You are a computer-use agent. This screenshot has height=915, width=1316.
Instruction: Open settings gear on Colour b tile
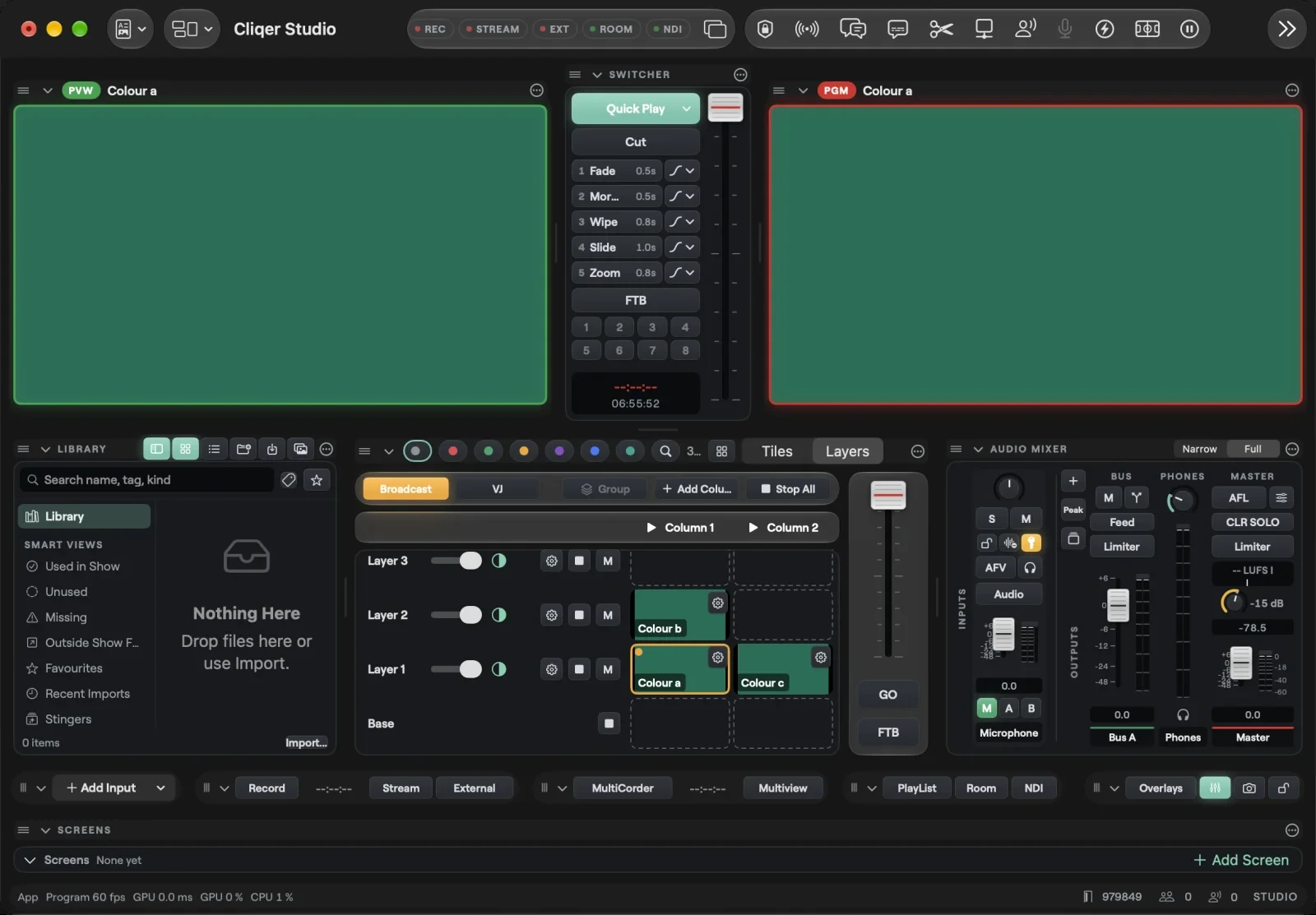[x=718, y=603]
